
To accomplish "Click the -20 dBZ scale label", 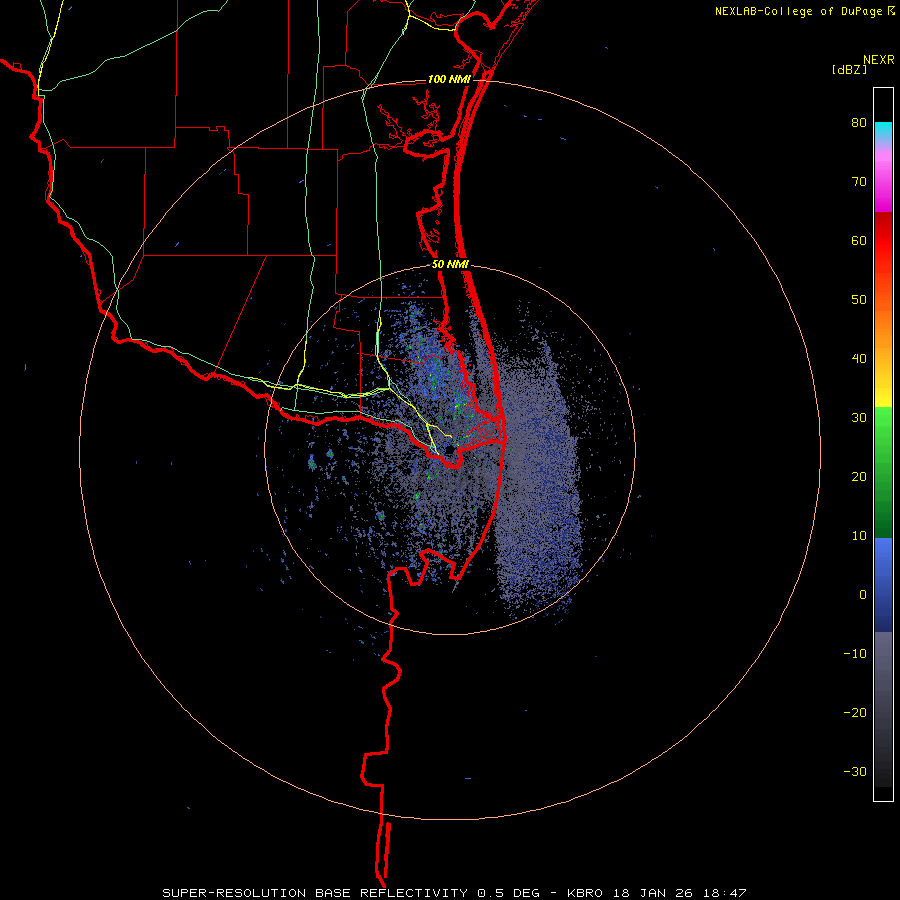I will [x=855, y=713].
